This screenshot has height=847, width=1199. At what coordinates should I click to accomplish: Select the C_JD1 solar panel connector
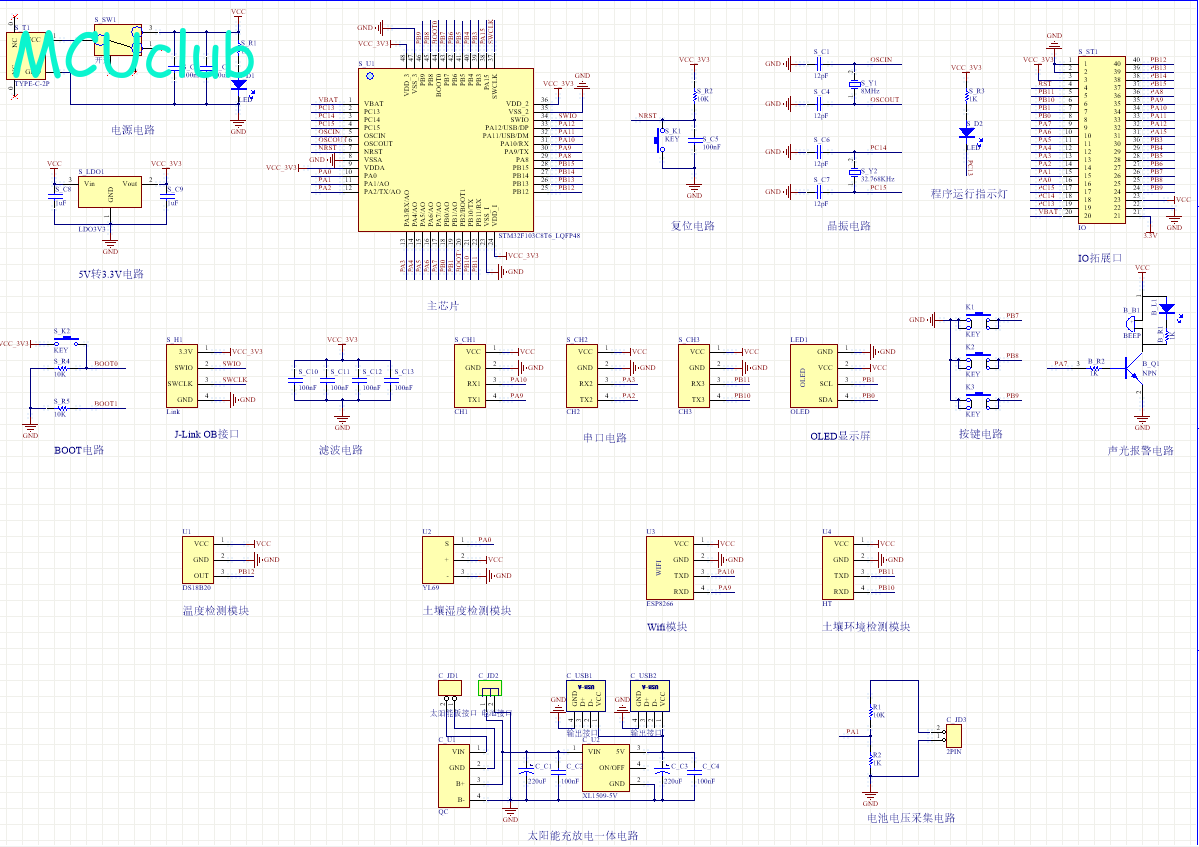pyautogui.click(x=450, y=688)
